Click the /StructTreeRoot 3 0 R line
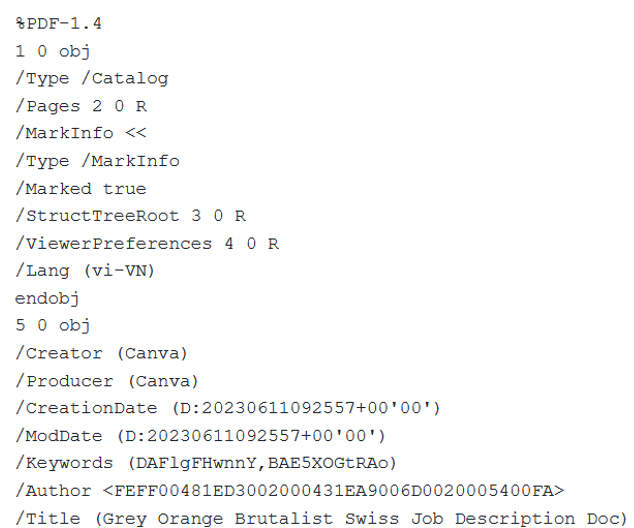This screenshot has width=634, height=528. click(130, 215)
